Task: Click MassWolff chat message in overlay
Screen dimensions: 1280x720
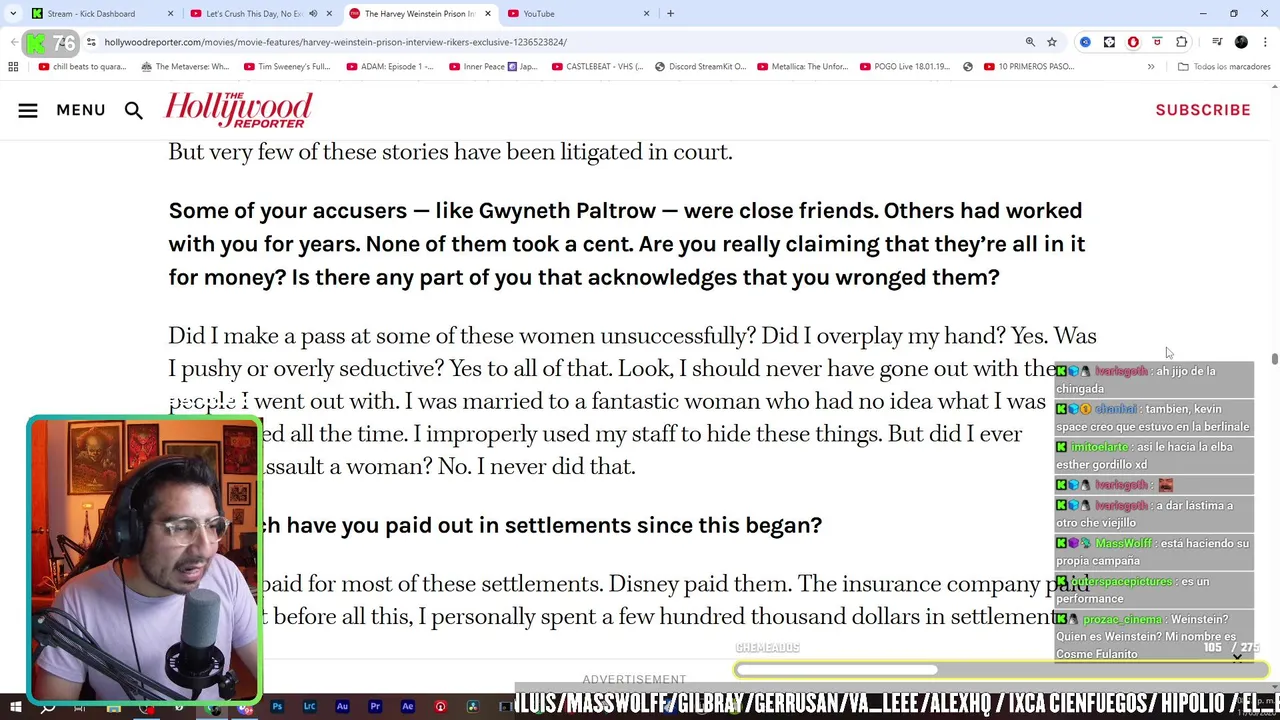Action: (x=1154, y=552)
